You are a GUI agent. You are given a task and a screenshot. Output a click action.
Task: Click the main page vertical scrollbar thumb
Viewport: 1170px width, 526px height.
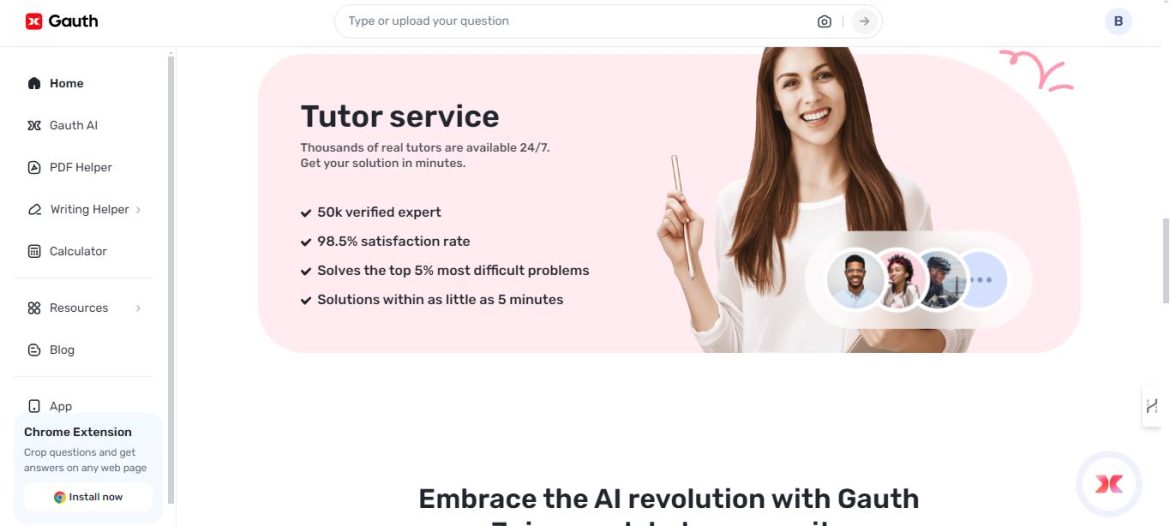tap(1165, 261)
